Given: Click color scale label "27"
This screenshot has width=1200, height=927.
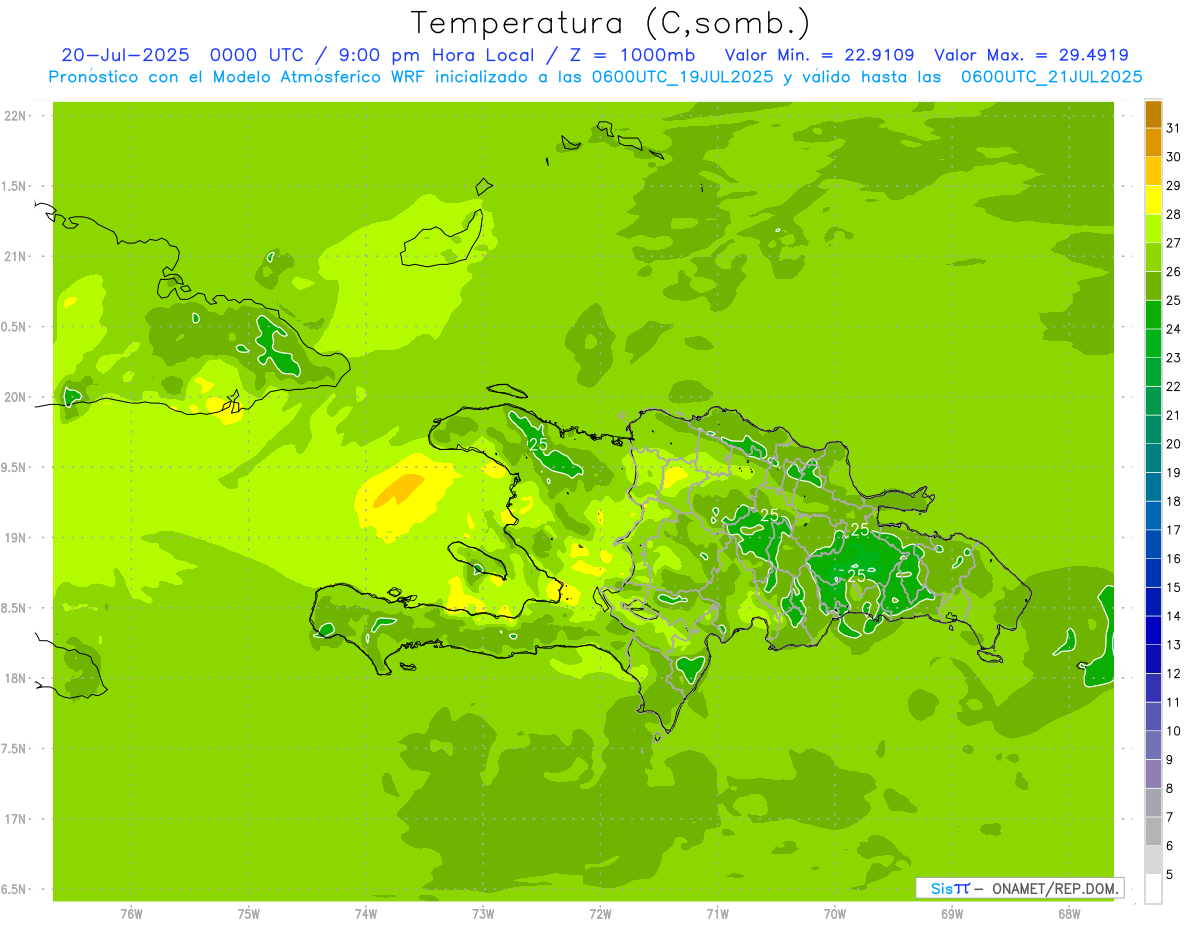Looking at the screenshot, I should (x=1174, y=243).
